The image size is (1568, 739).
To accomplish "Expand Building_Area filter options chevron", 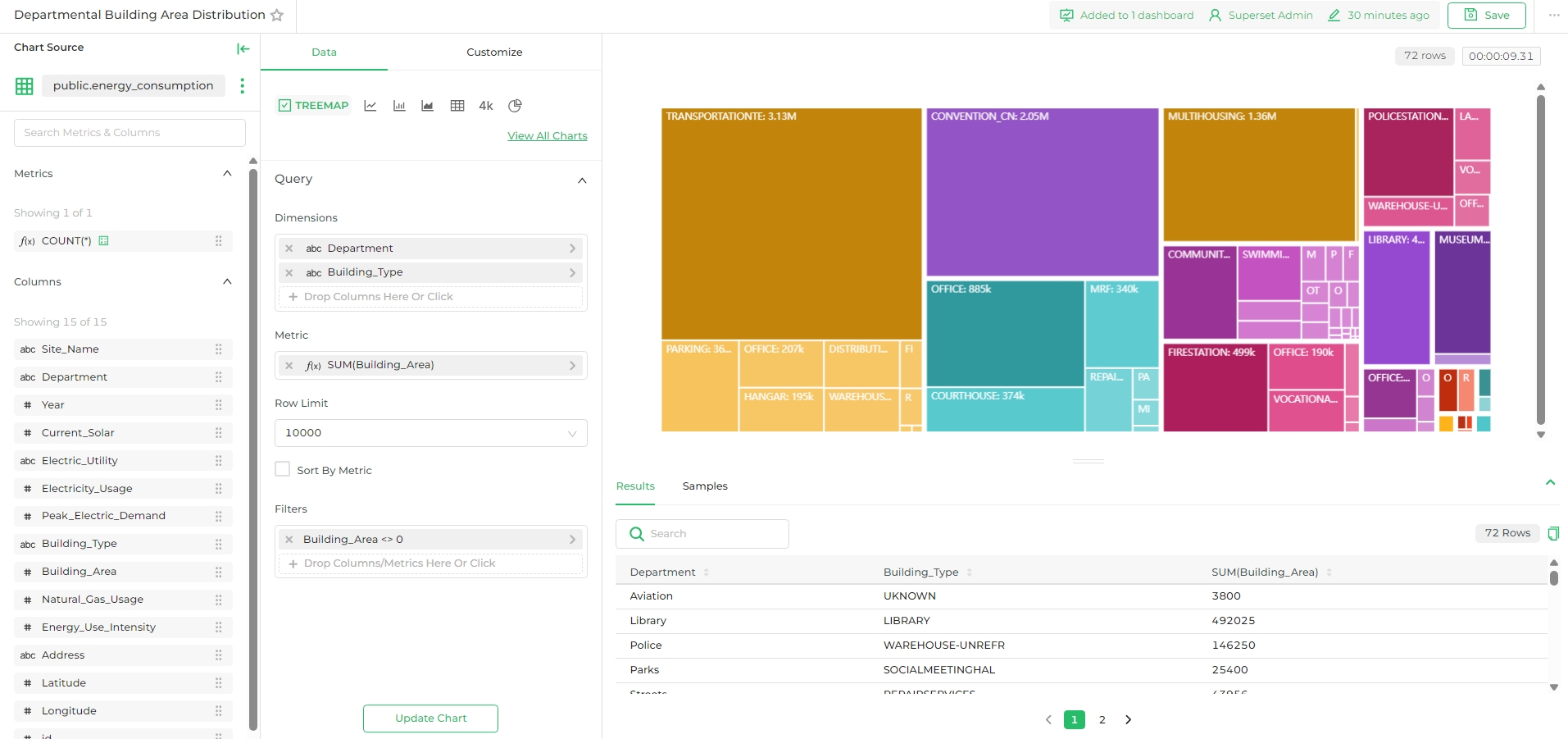I will point(572,540).
